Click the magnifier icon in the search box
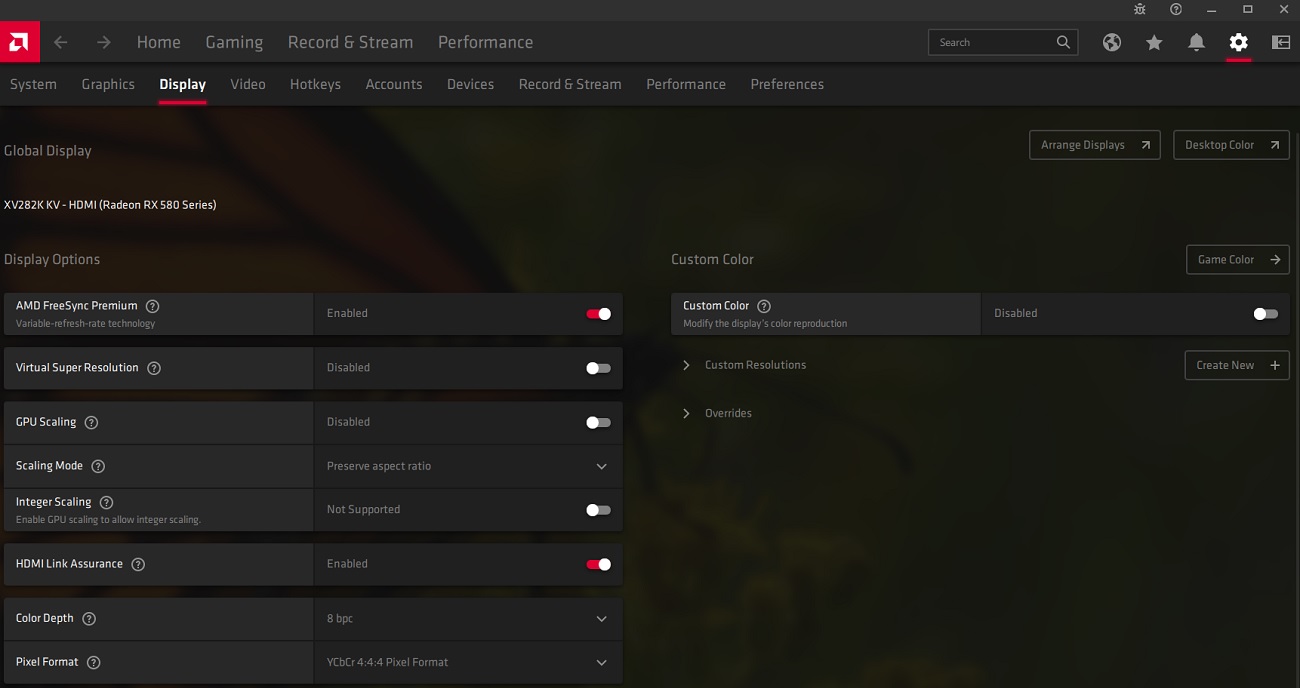 [1063, 42]
